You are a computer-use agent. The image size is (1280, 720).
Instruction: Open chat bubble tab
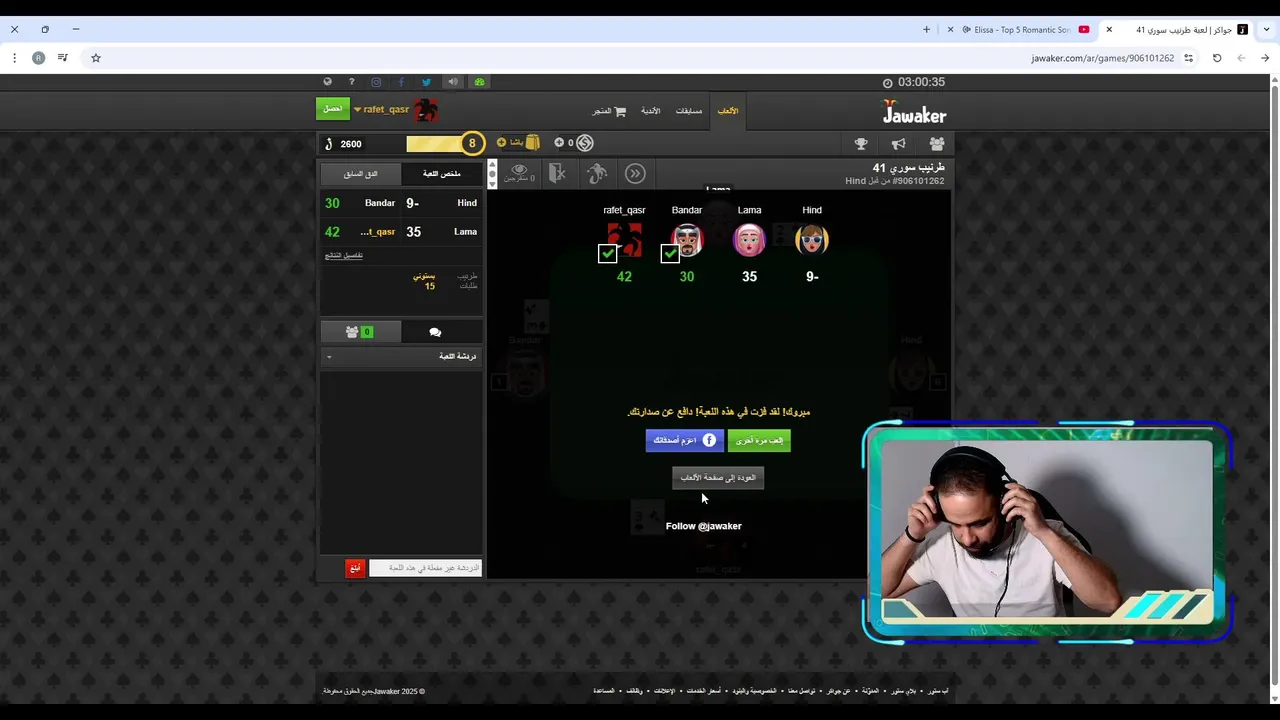coord(435,332)
